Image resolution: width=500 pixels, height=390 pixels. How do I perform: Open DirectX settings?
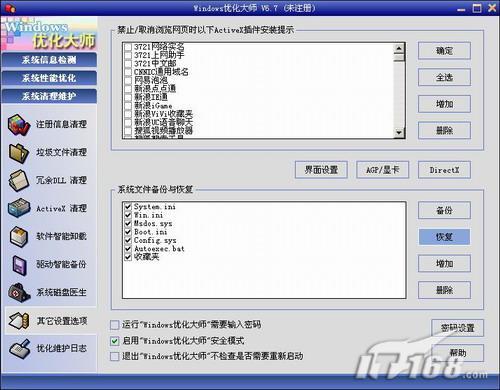pyautogui.click(x=444, y=170)
